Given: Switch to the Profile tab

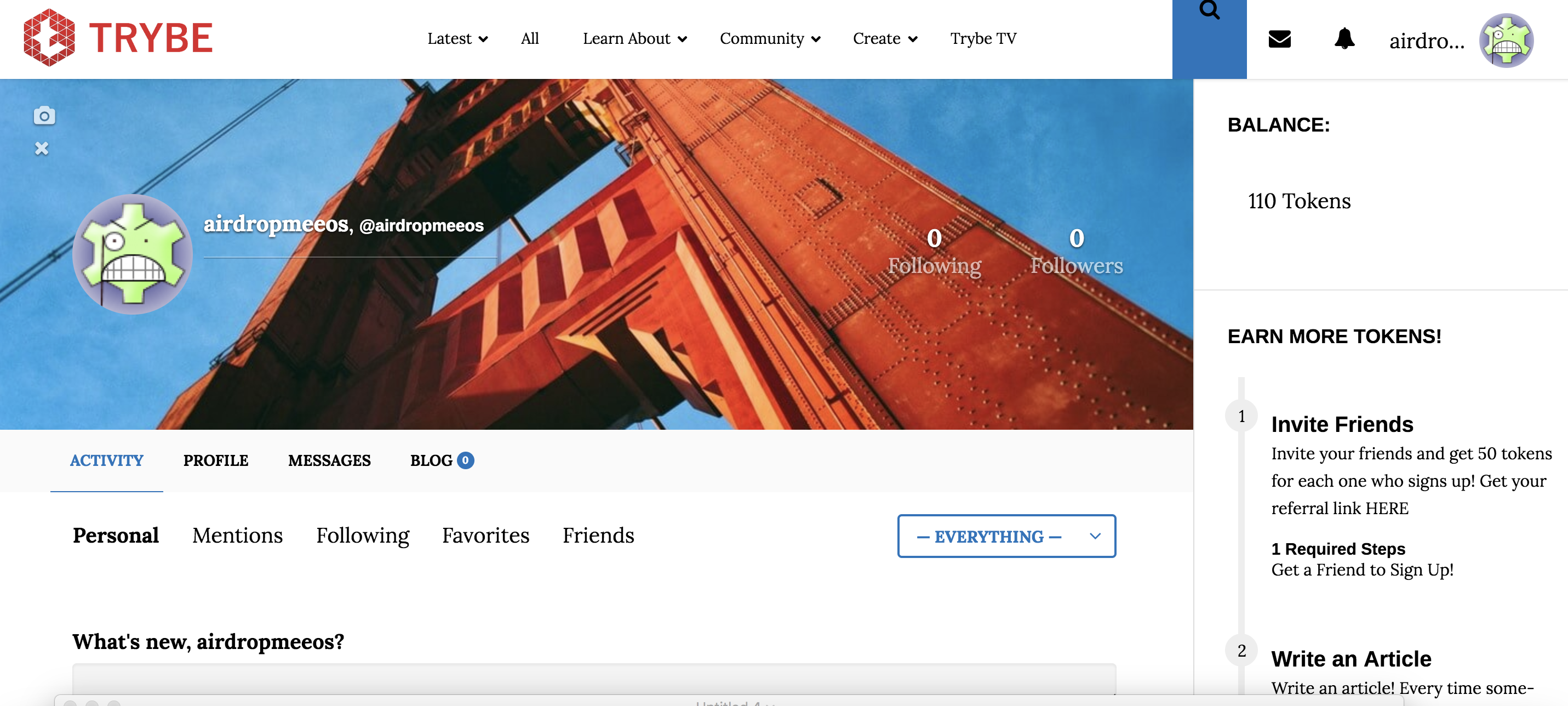Looking at the screenshot, I should click(215, 460).
